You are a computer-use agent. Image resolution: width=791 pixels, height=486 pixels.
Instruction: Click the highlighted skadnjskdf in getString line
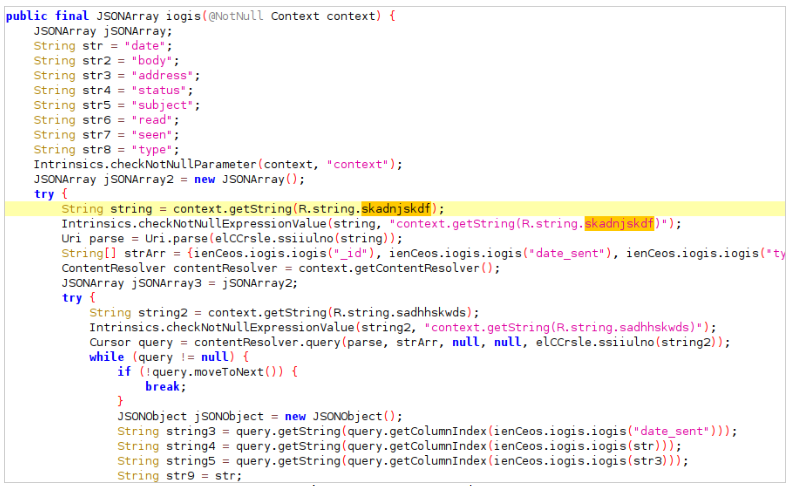396,209
